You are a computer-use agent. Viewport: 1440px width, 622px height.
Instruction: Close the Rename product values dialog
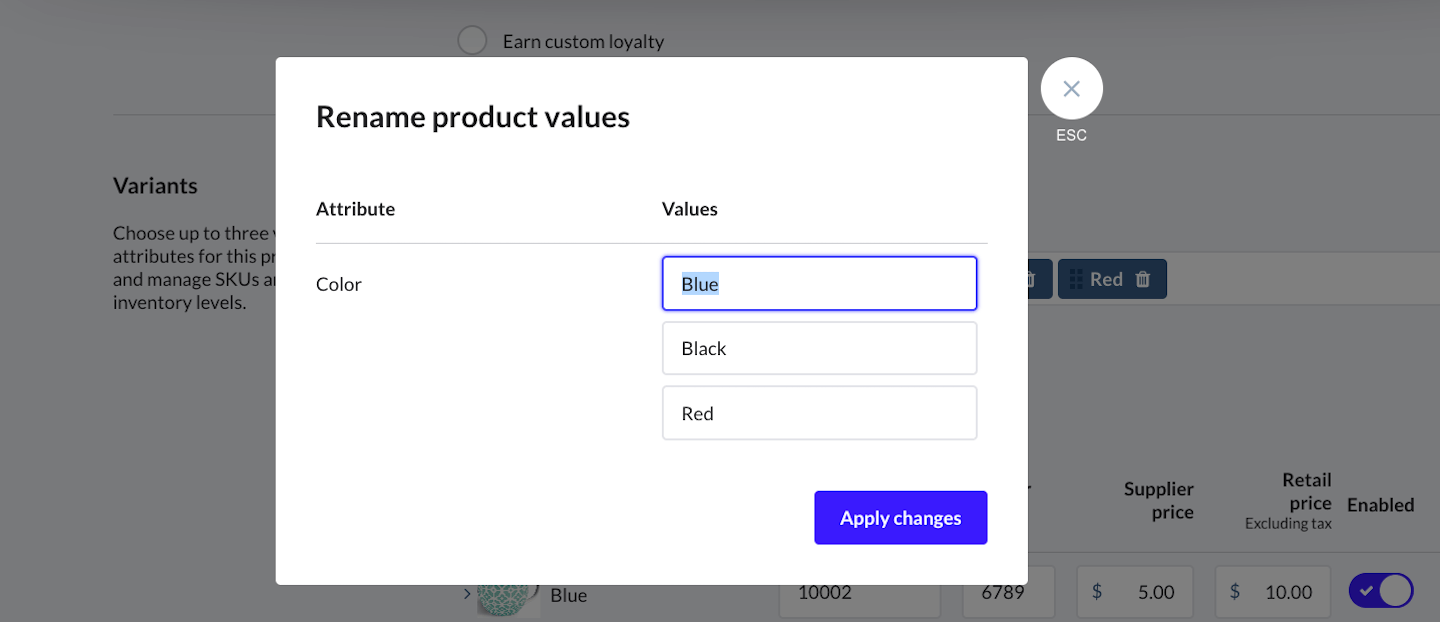click(x=1071, y=89)
